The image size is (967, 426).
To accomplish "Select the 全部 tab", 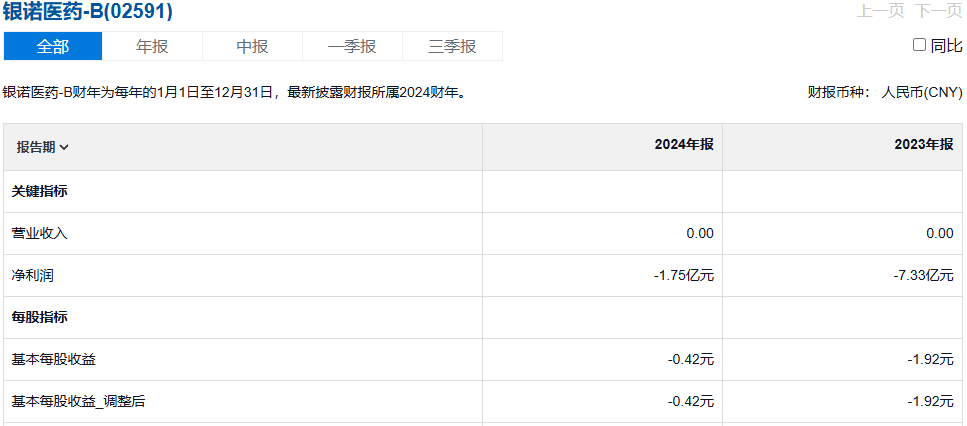I will click(x=52, y=46).
